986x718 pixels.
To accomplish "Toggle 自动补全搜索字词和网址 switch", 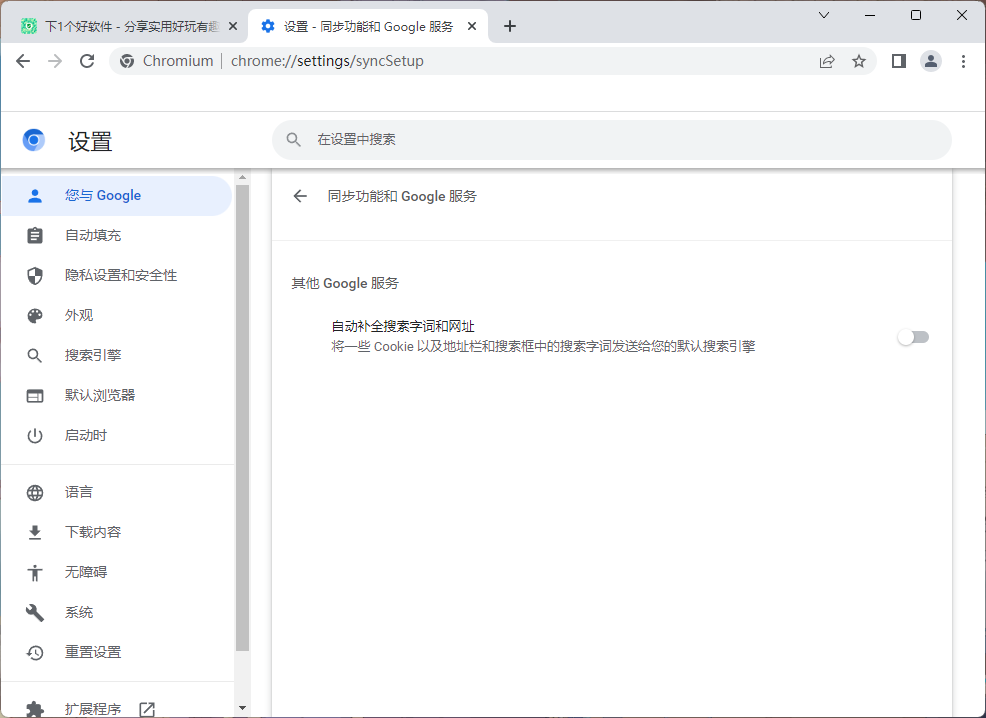I will [x=913, y=337].
